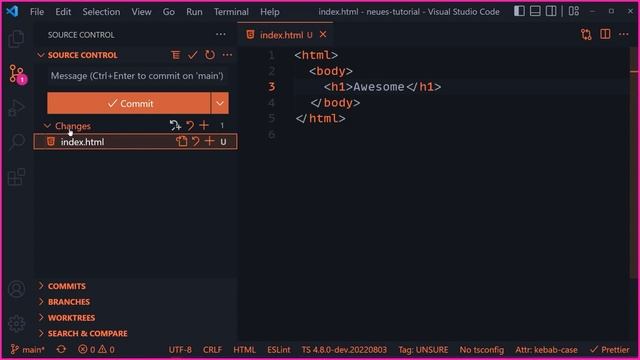The image size is (640, 360).
Task: Collapse the Changes group
Action: [x=47, y=126]
